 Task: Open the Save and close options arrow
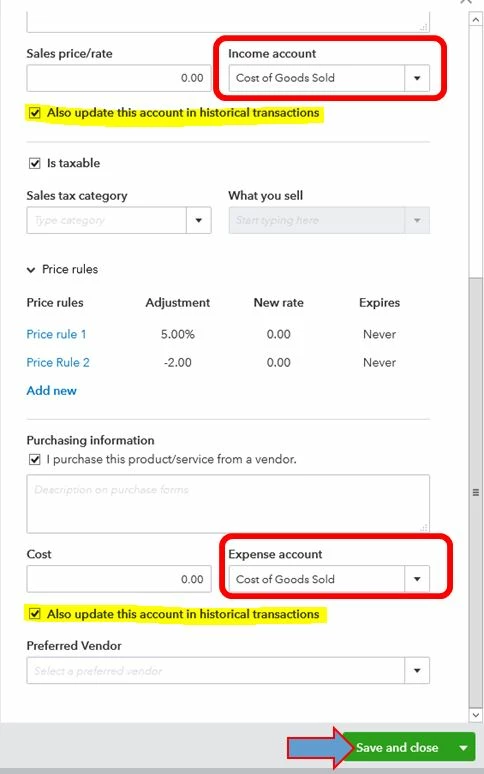tap(463, 747)
